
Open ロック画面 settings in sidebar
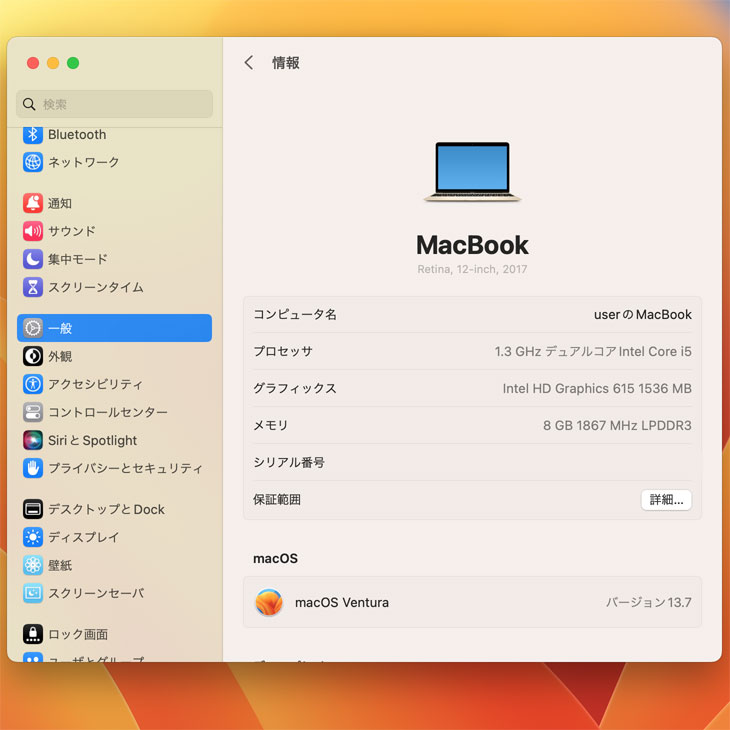pyautogui.click(x=78, y=634)
